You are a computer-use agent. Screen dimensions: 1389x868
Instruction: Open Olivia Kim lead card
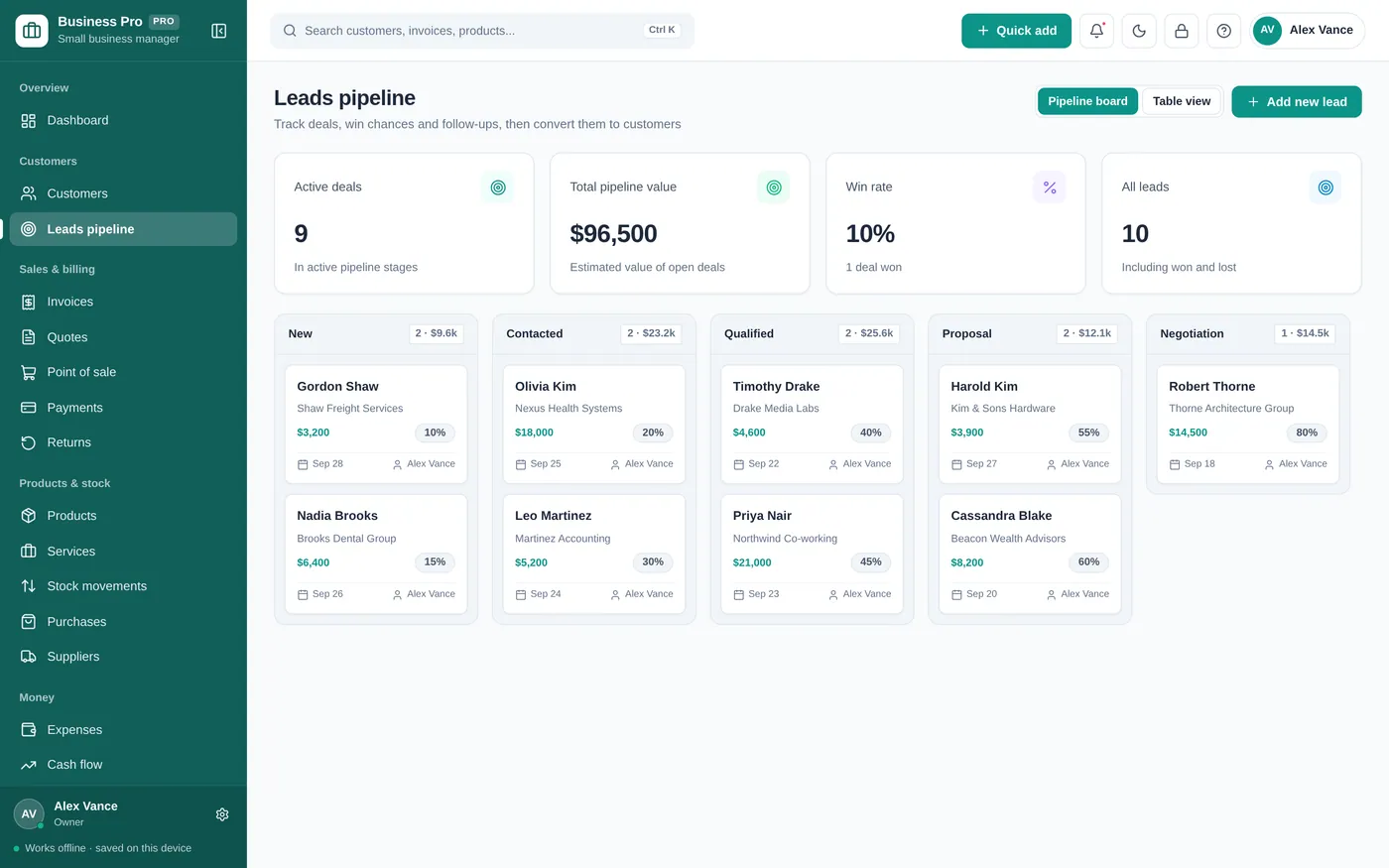594,425
